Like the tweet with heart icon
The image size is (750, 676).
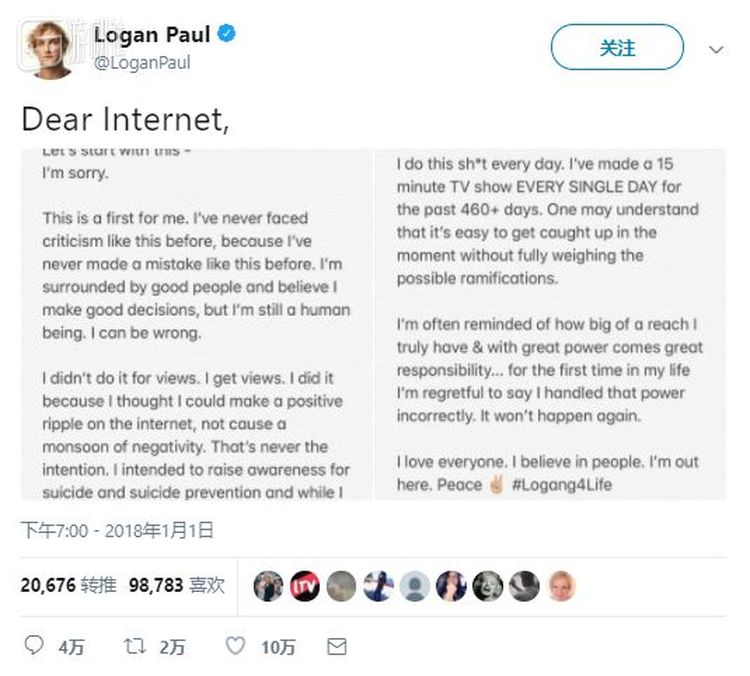pyautogui.click(x=235, y=646)
